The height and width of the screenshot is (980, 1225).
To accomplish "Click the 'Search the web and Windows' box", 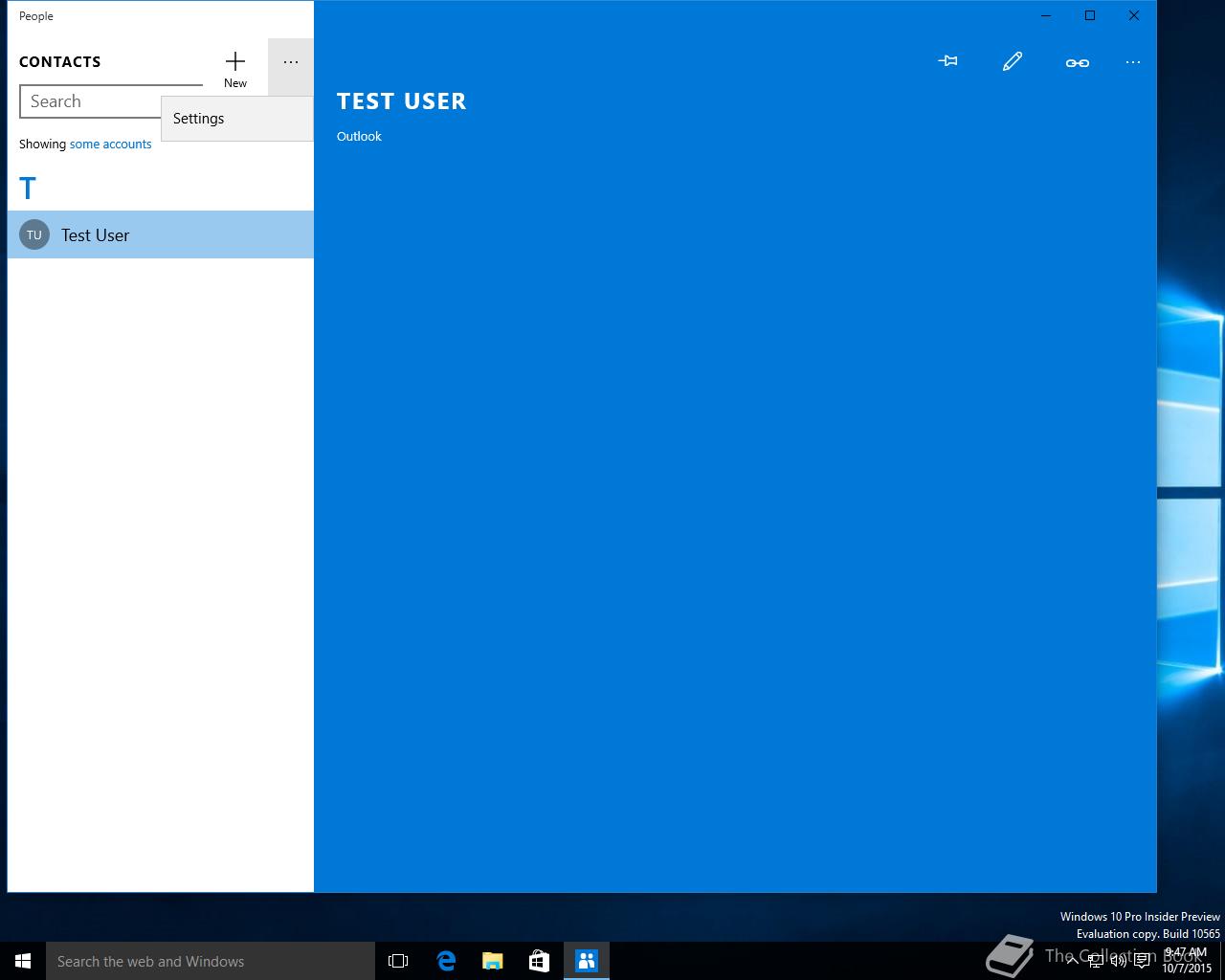I will [x=211, y=961].
